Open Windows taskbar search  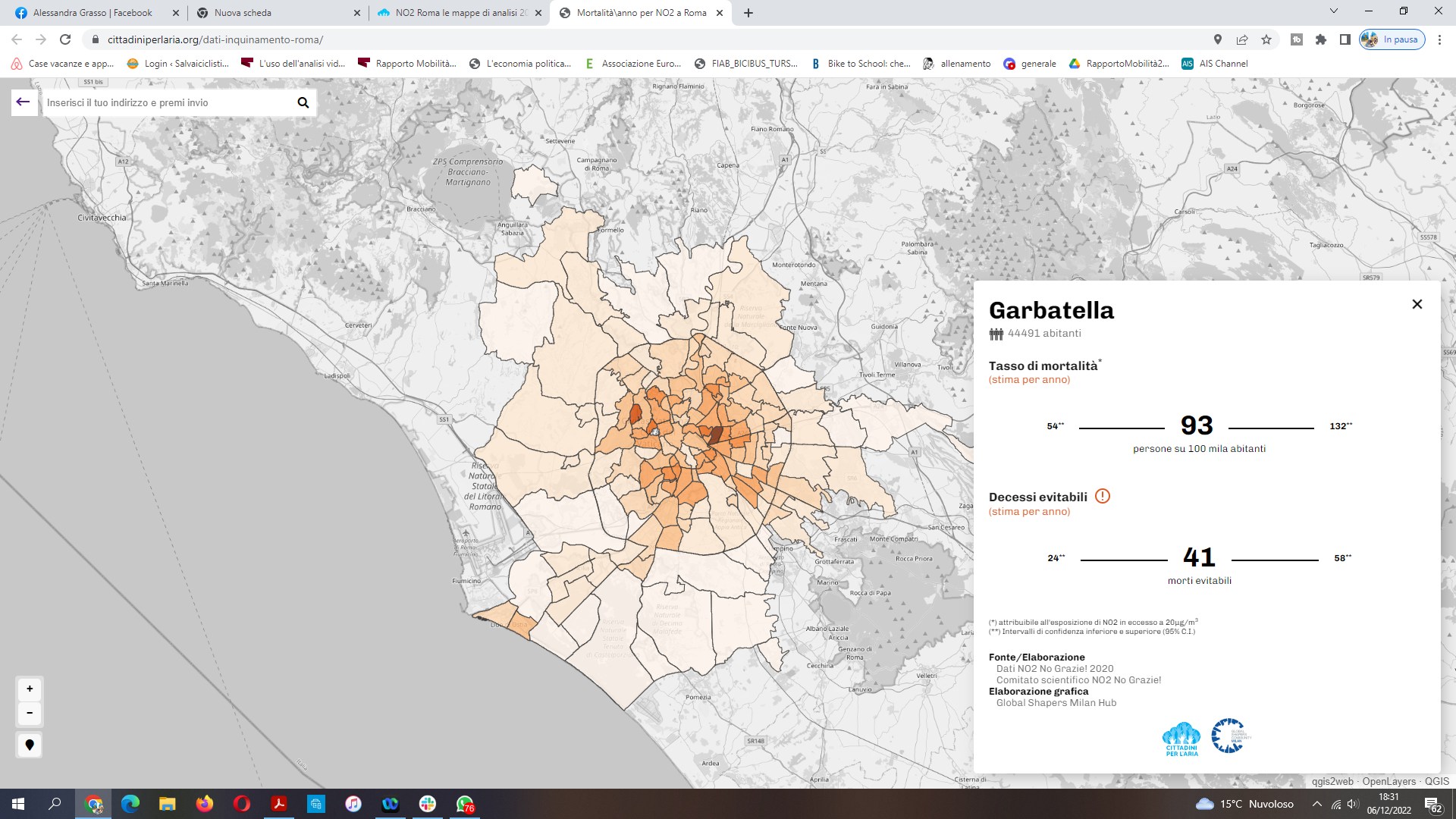pos(55,804)
